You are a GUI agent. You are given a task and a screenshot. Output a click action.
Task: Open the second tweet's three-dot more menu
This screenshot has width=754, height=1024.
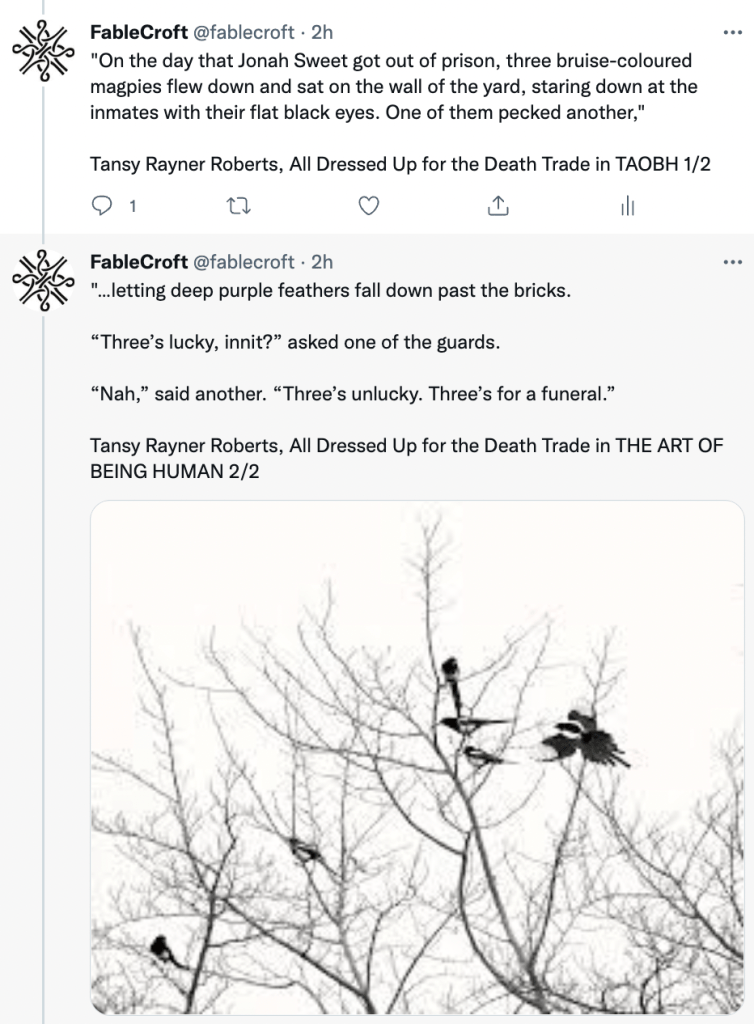[x=732, y=262]
